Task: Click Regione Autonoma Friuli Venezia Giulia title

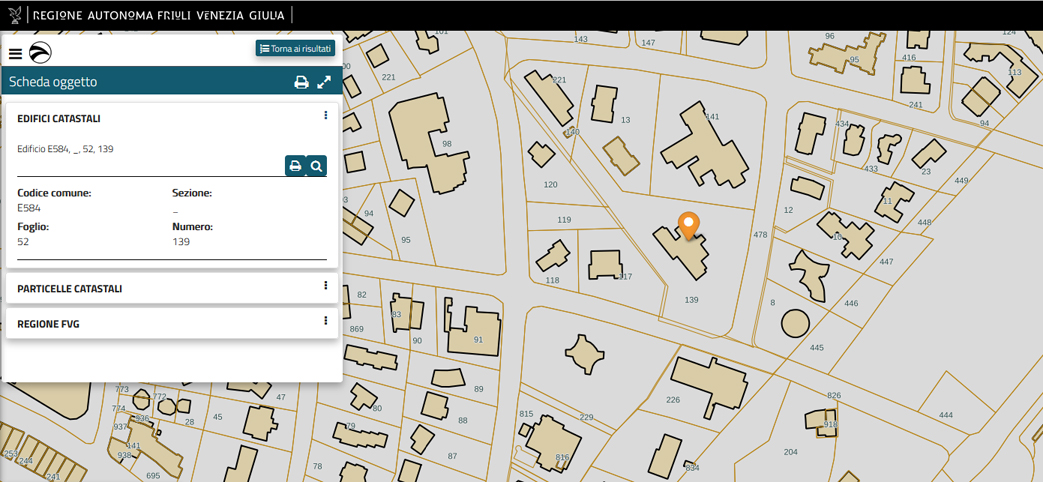Action: click(x=158, y=16)
